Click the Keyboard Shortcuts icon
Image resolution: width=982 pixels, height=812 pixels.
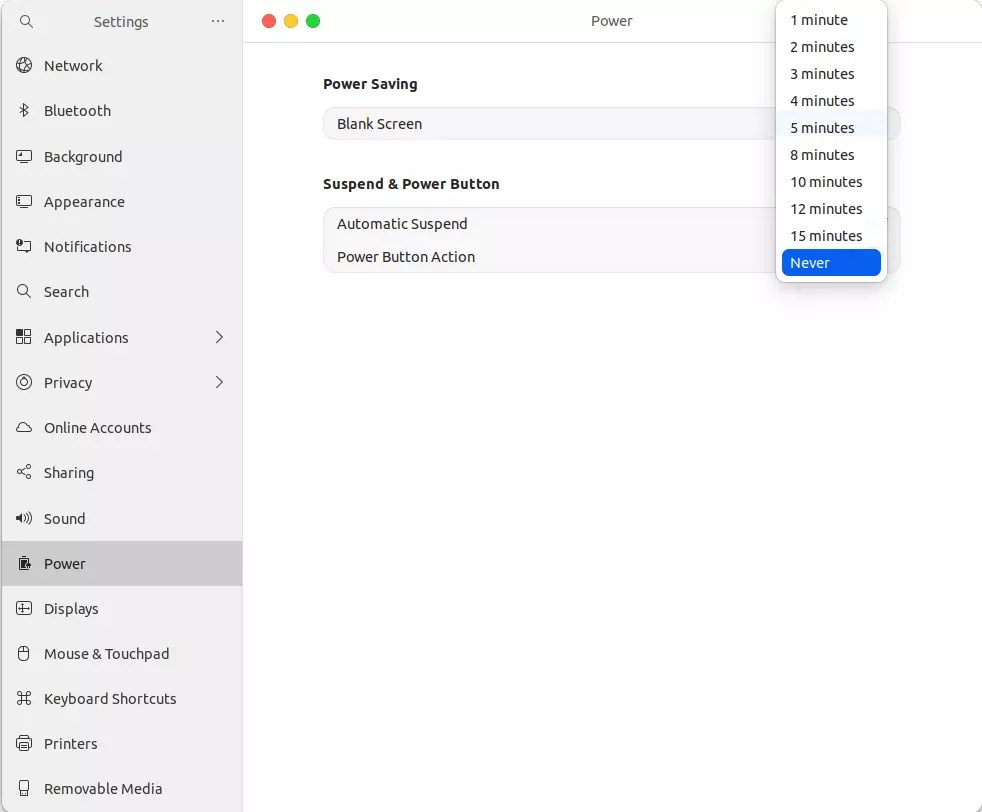(x=24, y=699)
